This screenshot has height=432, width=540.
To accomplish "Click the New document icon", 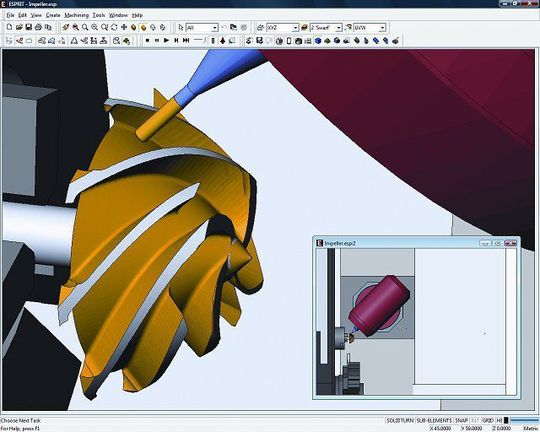I will click(10, 27).
